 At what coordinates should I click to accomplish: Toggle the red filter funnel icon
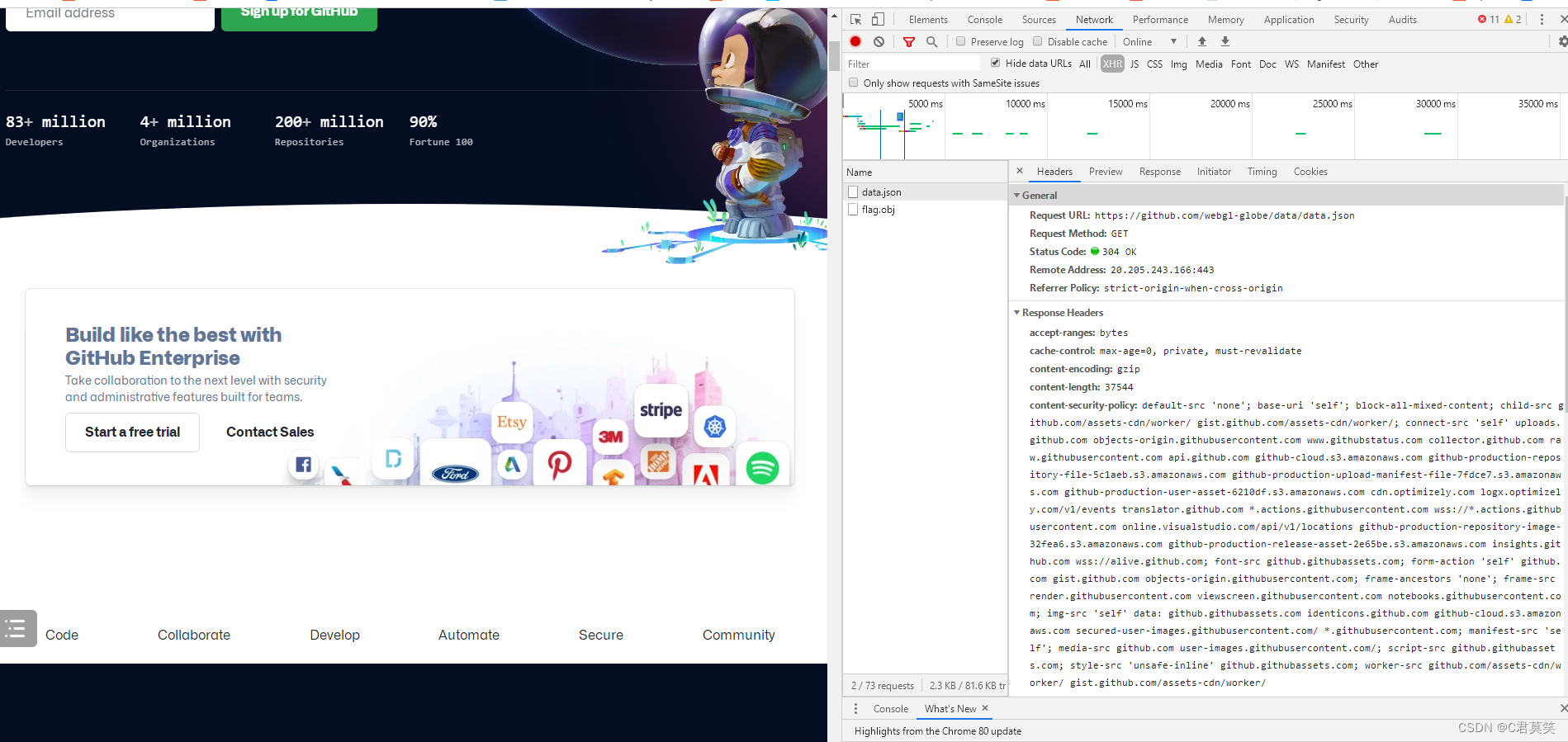(909, 42)
